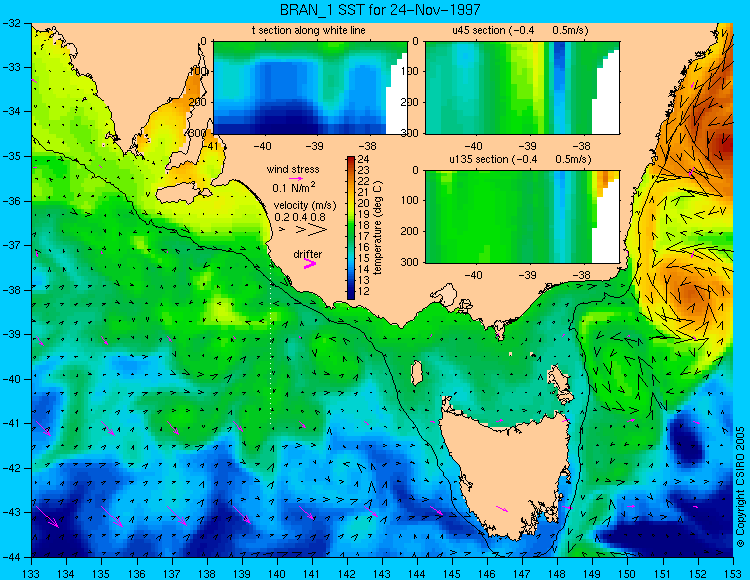Open the temperature section inset plot
750x580 pixels.
coord(310,88)
